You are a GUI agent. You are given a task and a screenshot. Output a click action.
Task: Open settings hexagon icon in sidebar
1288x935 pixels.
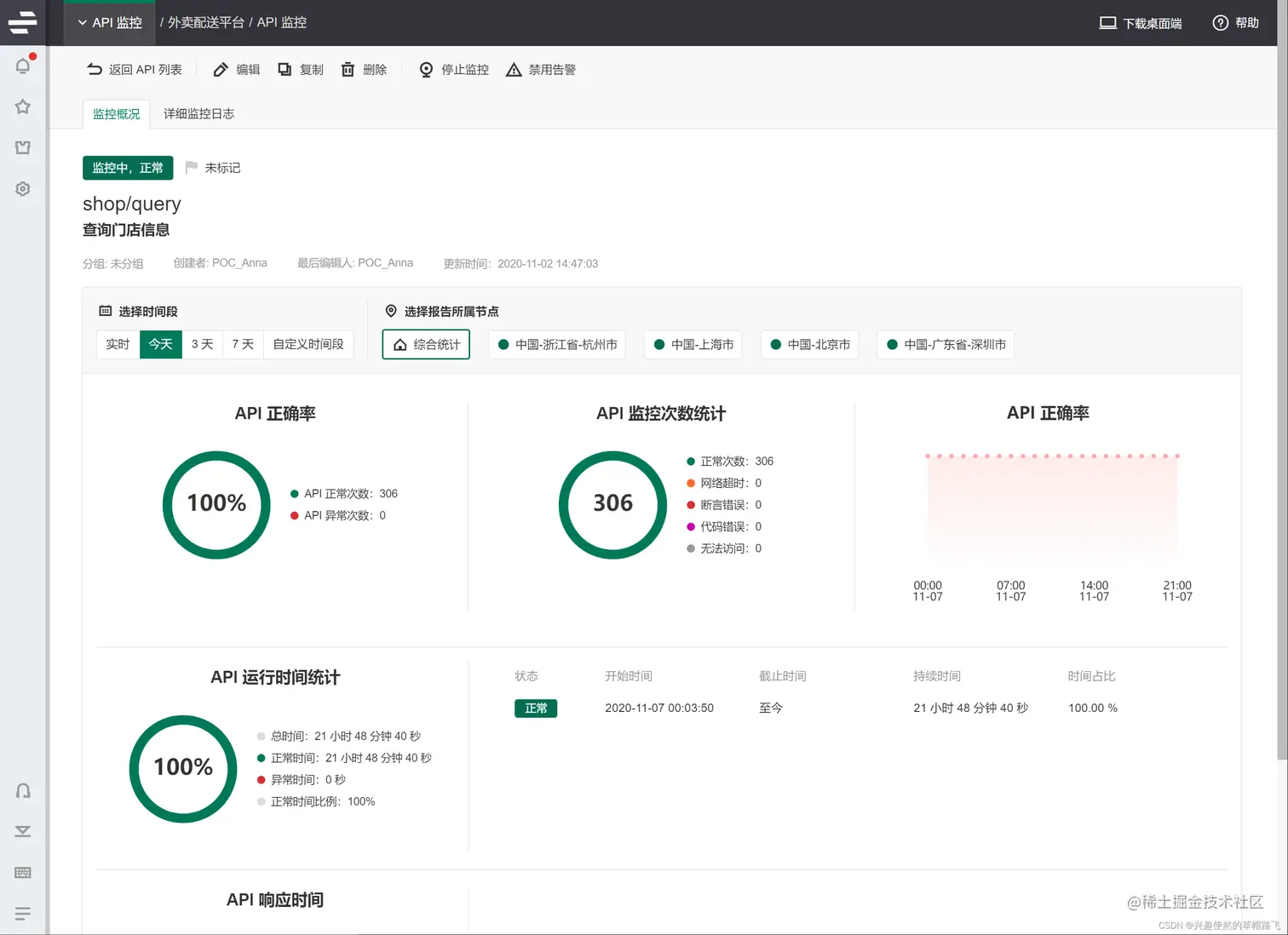coord(23,189)
